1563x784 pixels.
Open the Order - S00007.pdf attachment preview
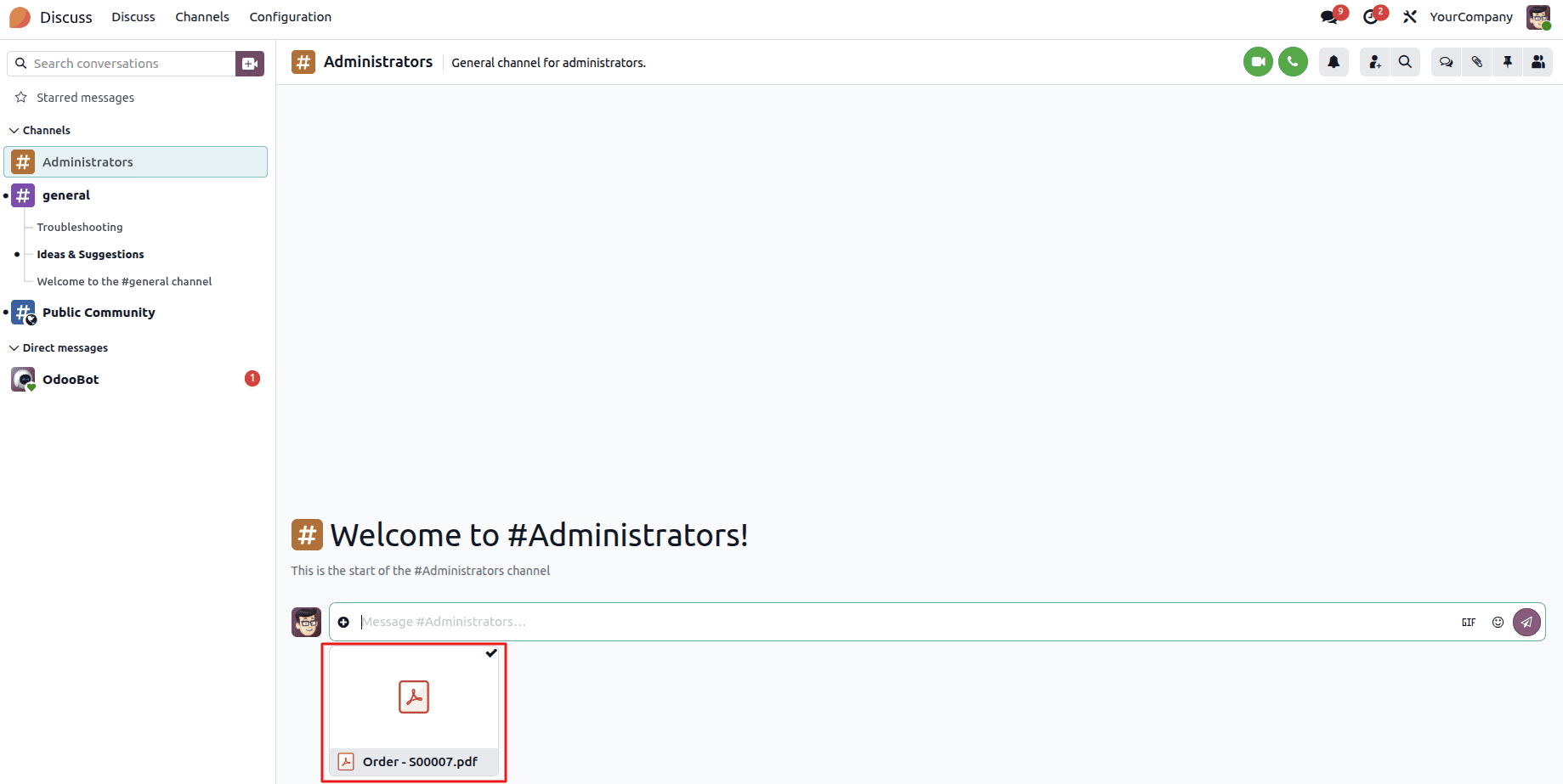pos(414,697)
